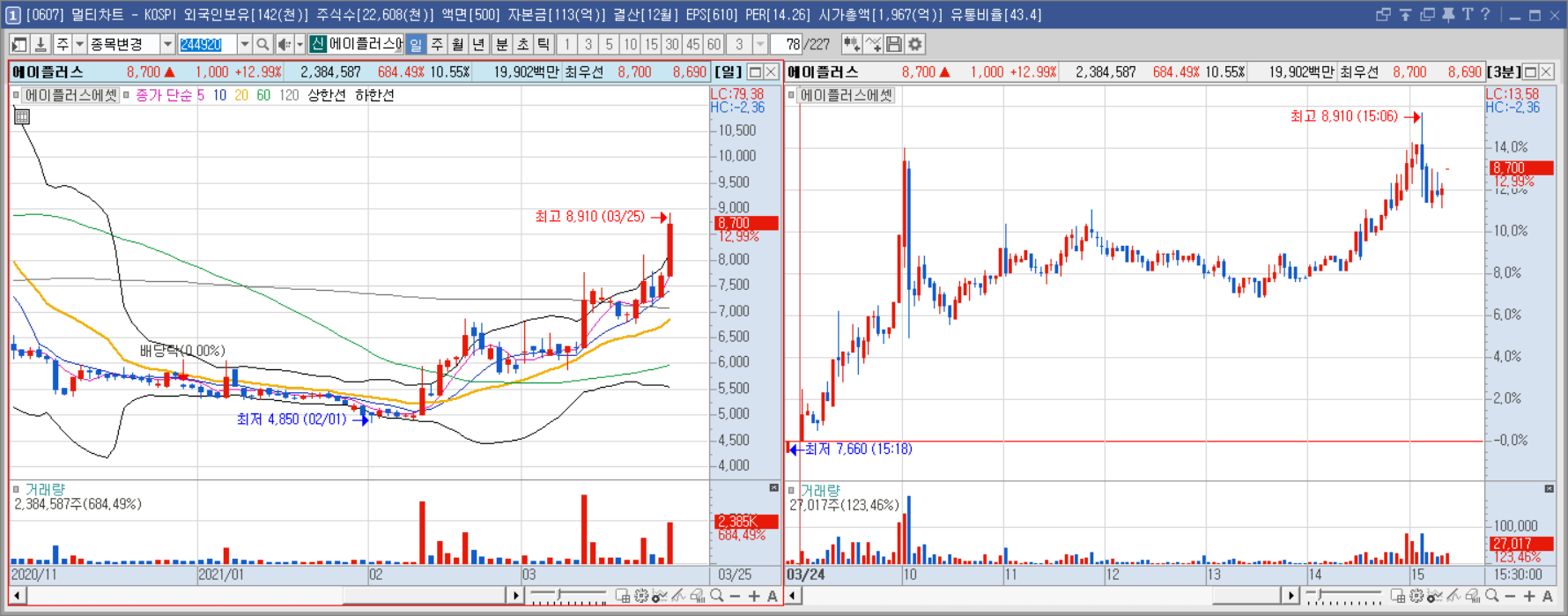Click the title bar T font icon
Viewport: 1568px width, 616px height.
[1467, 15]
